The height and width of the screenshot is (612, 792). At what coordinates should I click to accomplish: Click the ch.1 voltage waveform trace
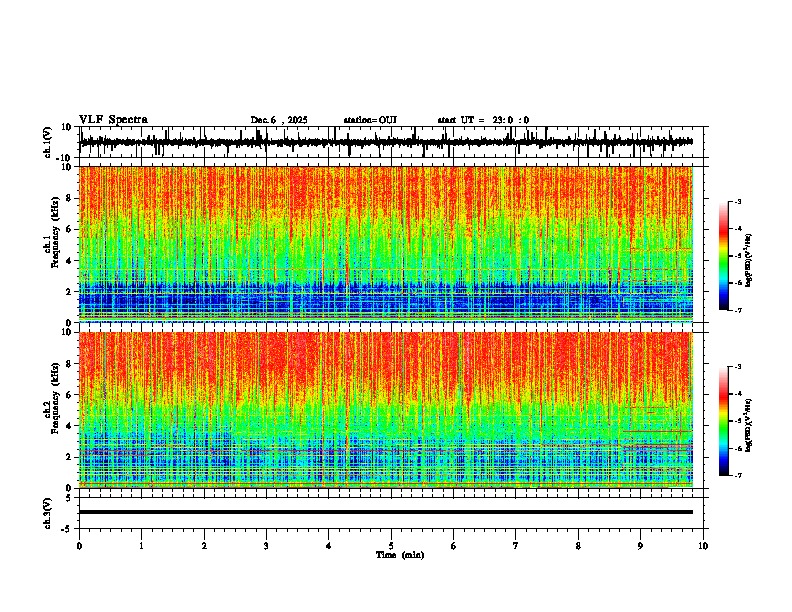[x=386, y=142]
